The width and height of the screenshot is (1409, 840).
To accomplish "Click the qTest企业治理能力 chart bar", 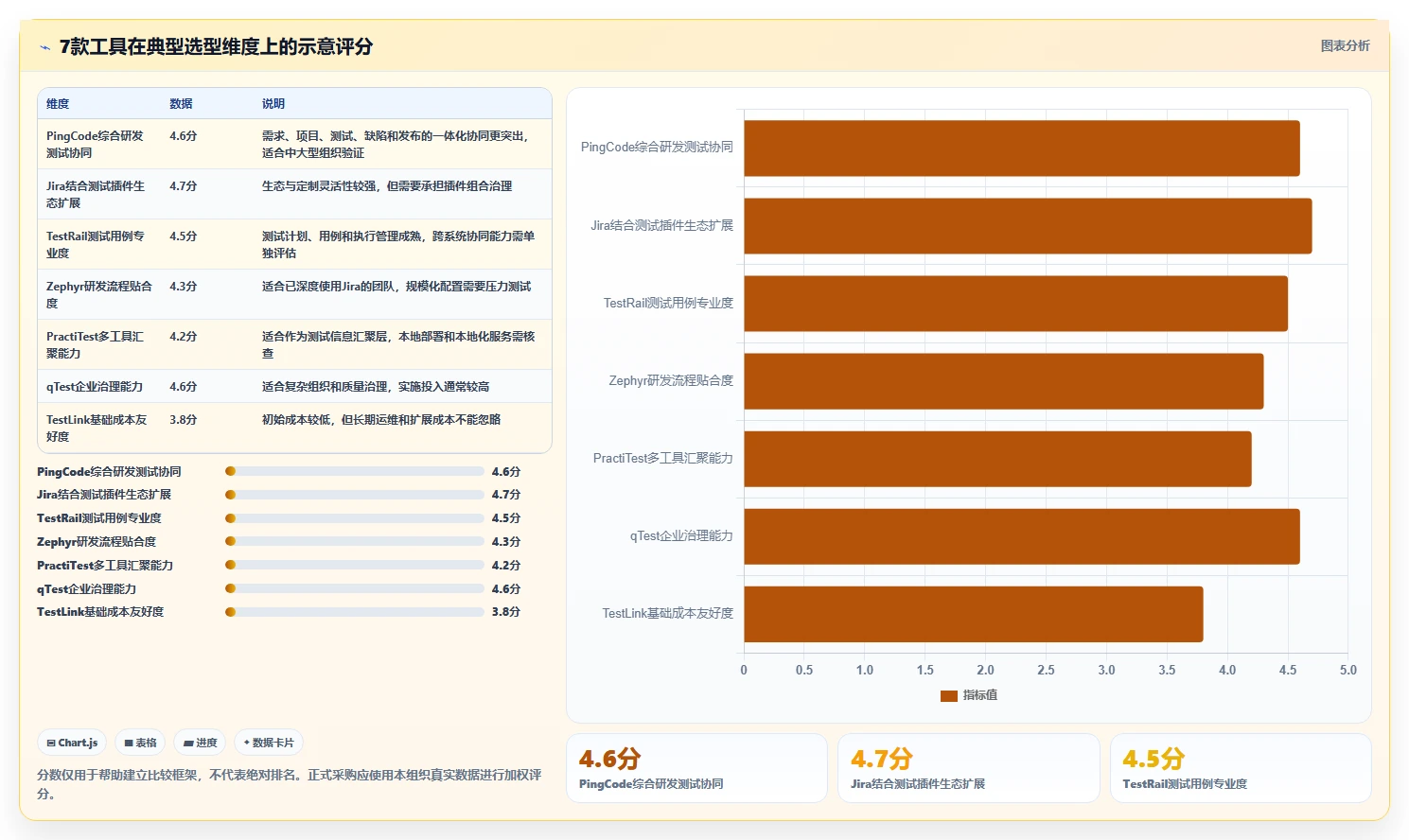I will [x=1022, y=536].
